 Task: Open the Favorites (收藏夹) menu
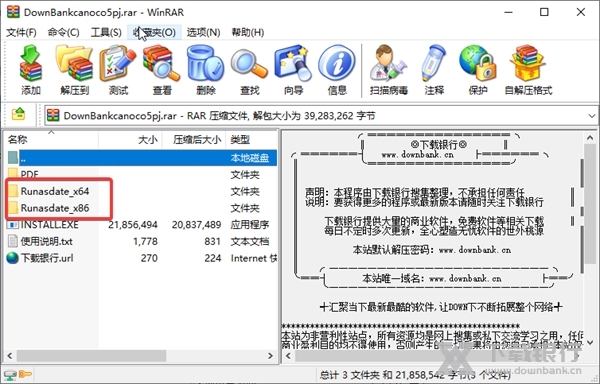tap(154, 33)
